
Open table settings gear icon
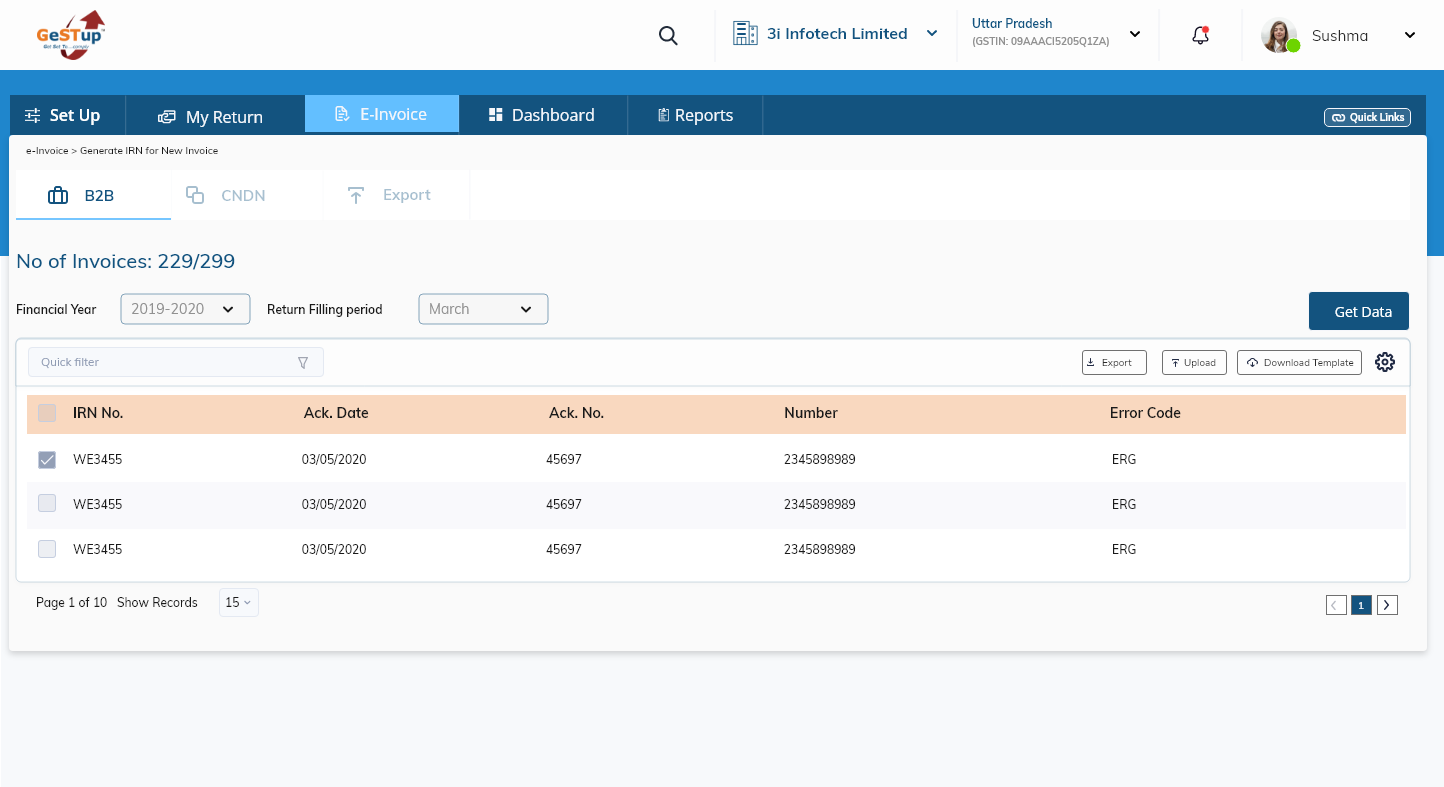tap(1384, 362)
